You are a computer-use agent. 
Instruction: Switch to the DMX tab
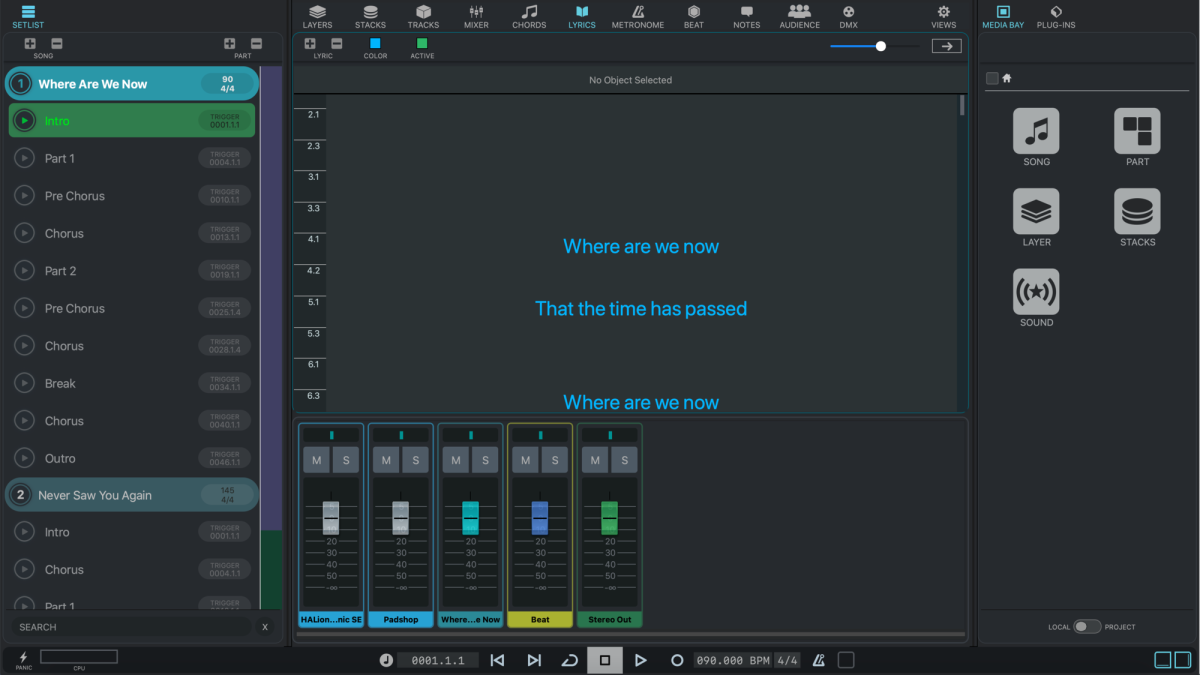pos(848,16)
